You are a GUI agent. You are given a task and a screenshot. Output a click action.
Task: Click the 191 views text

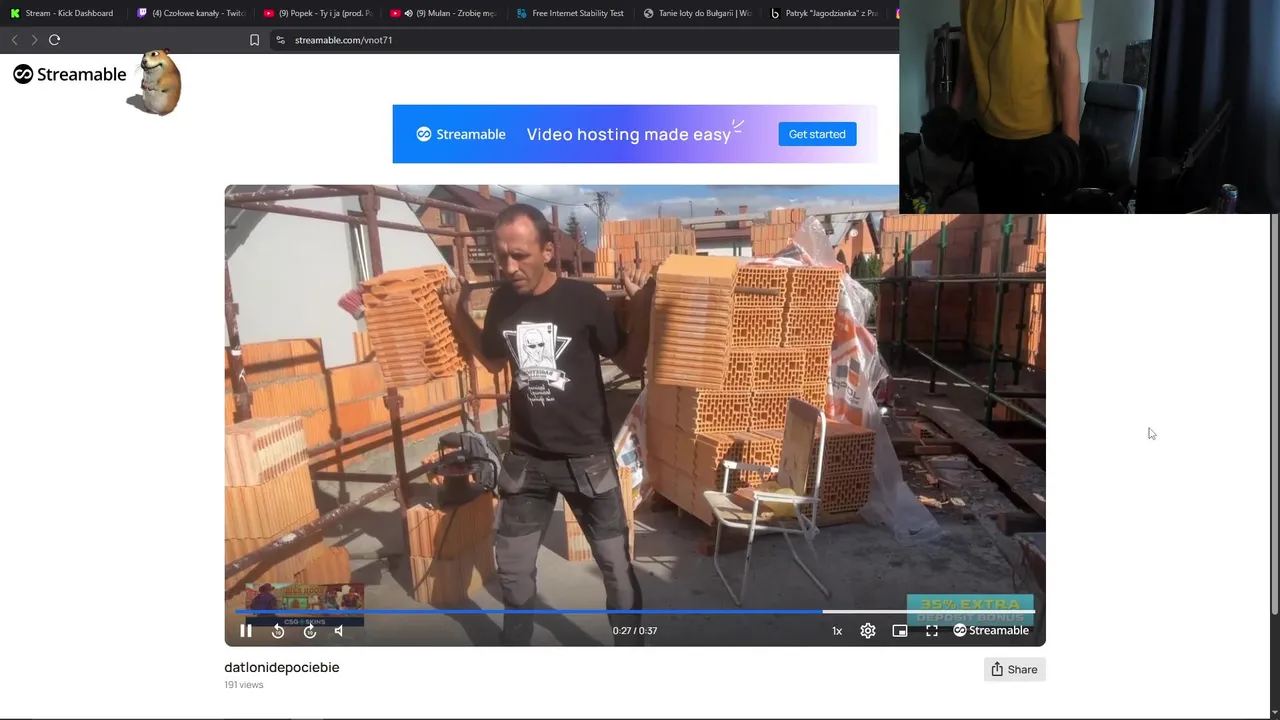(244, 685)
